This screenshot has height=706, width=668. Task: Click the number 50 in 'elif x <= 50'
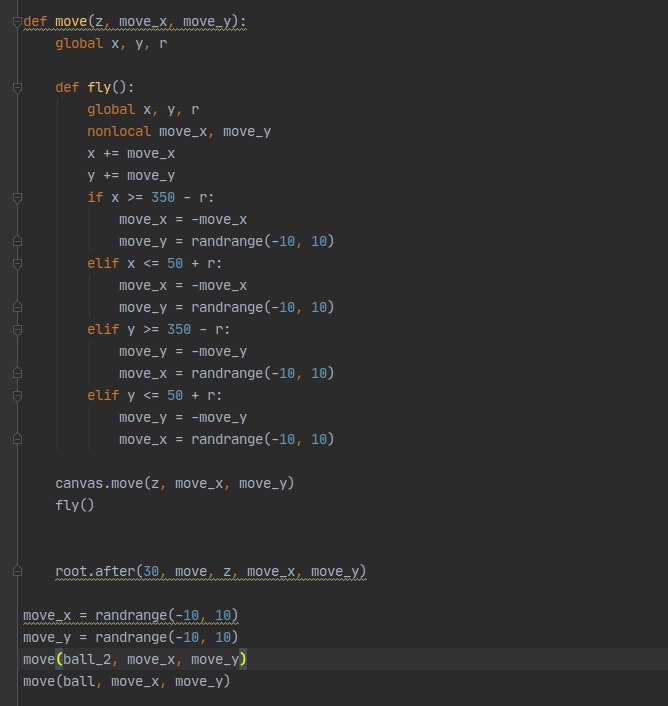click(175, 263)
